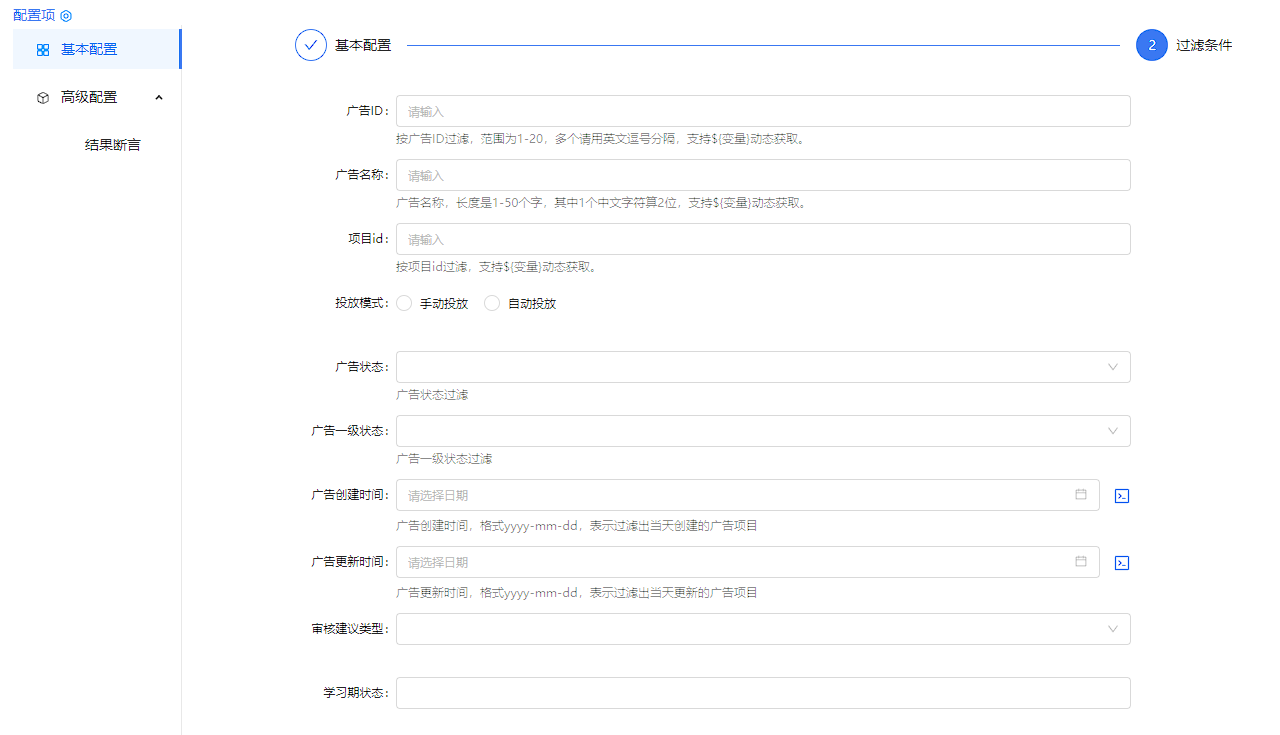1280x735 pixels.
Task: Collapse the 高级配置 menu arrow
Action: click(159, 97)
